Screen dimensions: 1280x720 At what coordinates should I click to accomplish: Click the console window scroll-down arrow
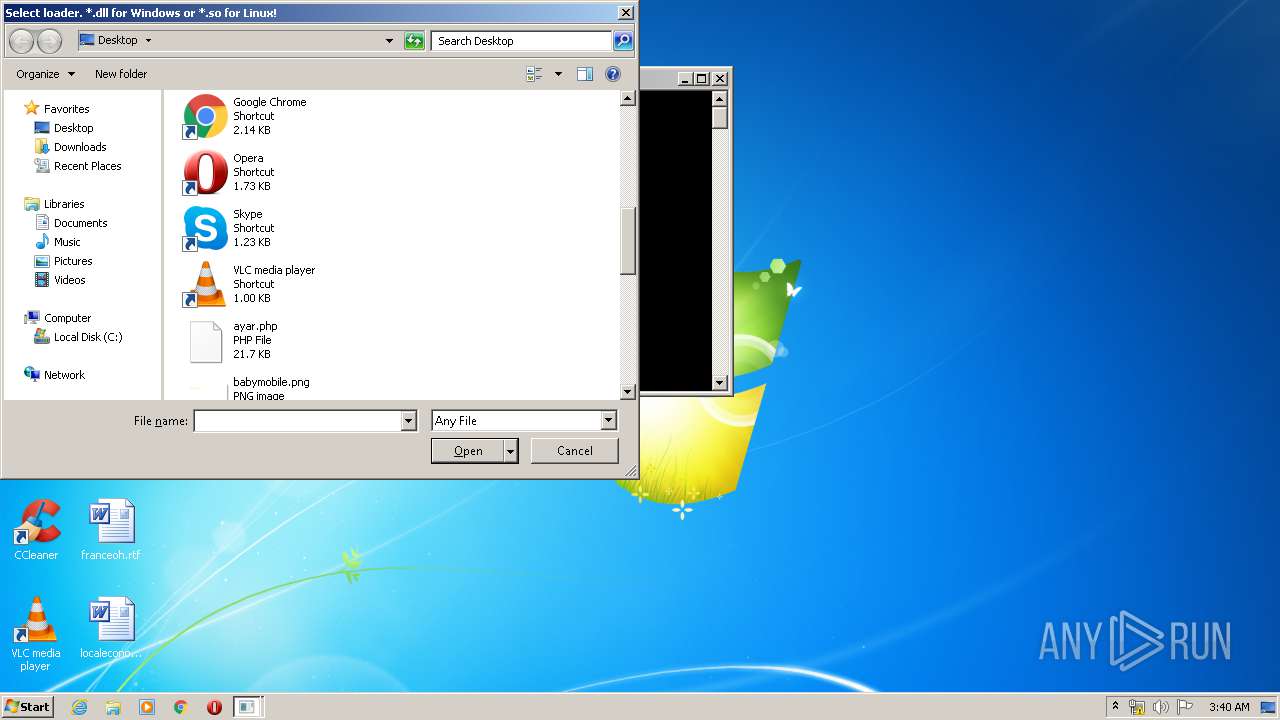pyautogui.click(x=719, y=383)
